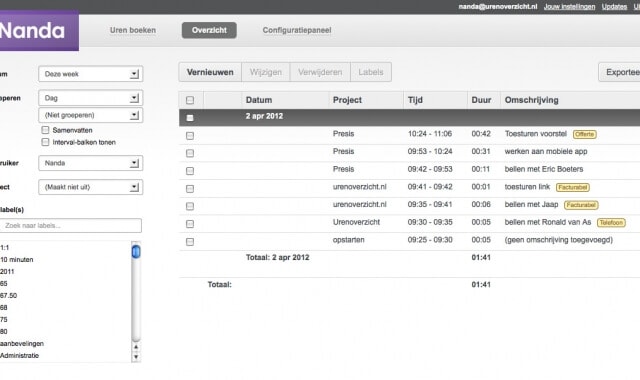This screenshot has height=380, width=640.
Task: Check the bellen met Jaap row checkbox
Action: [x=190, y=206]
